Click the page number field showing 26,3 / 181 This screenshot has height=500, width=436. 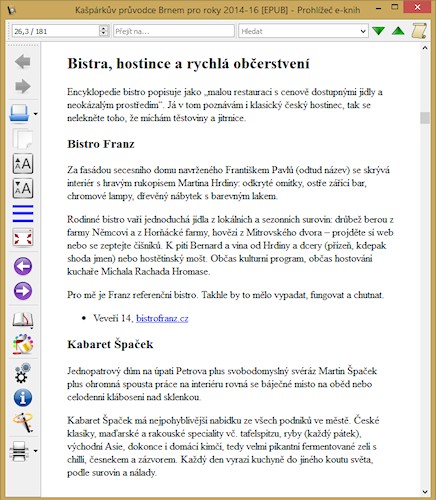point(55,31)
